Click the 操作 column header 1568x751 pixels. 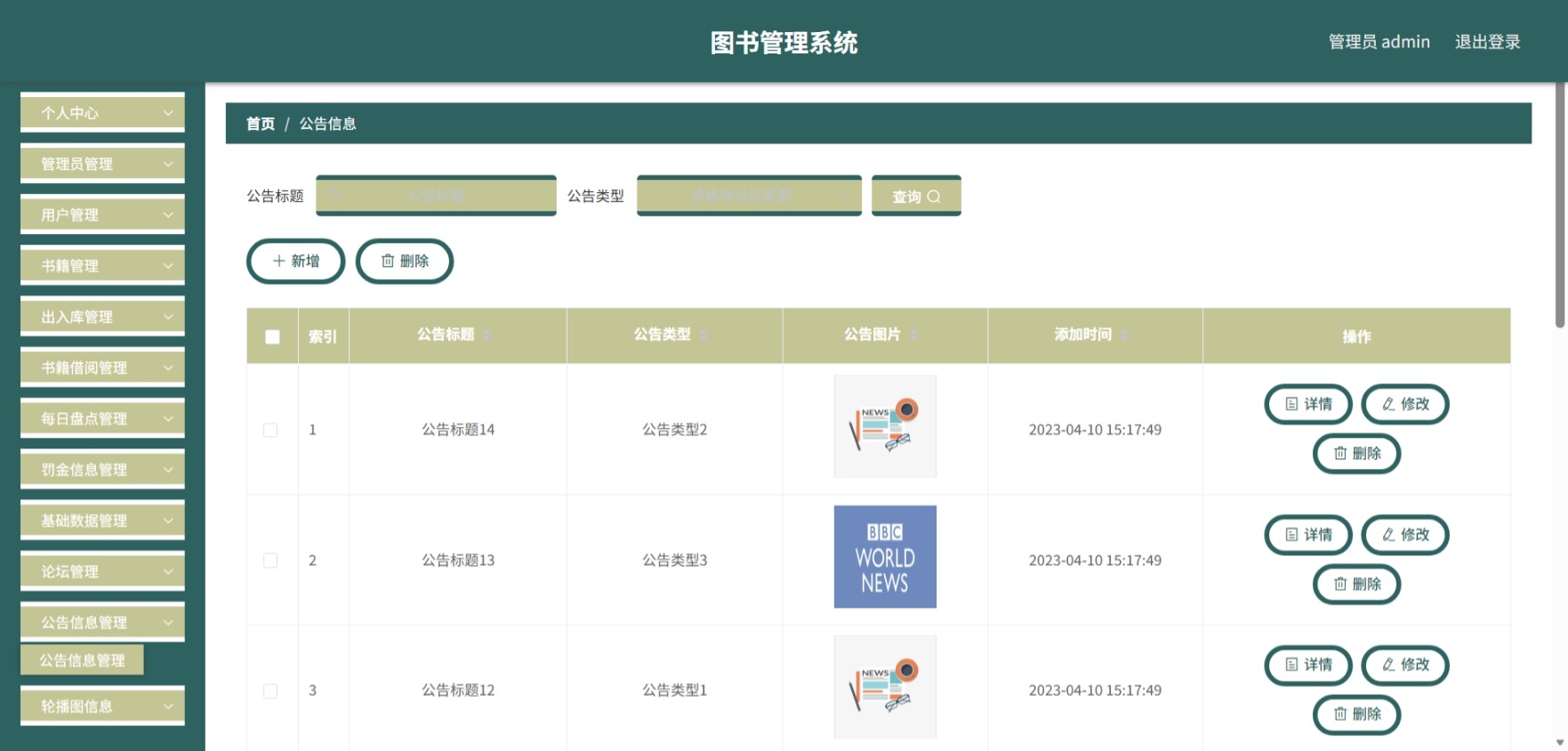[1356, 336]
